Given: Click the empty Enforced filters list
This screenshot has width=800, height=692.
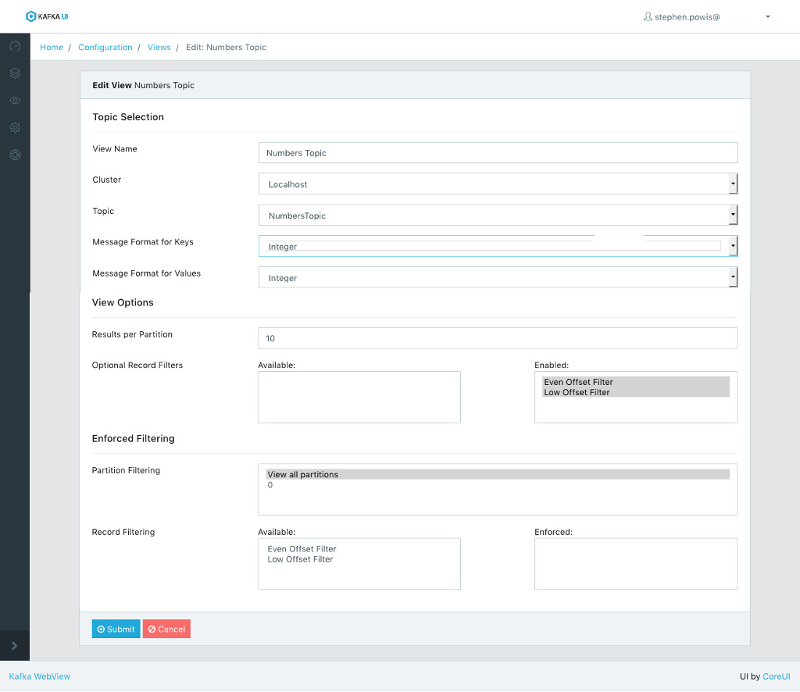Looking at the screenshot, I should point(635,564).
